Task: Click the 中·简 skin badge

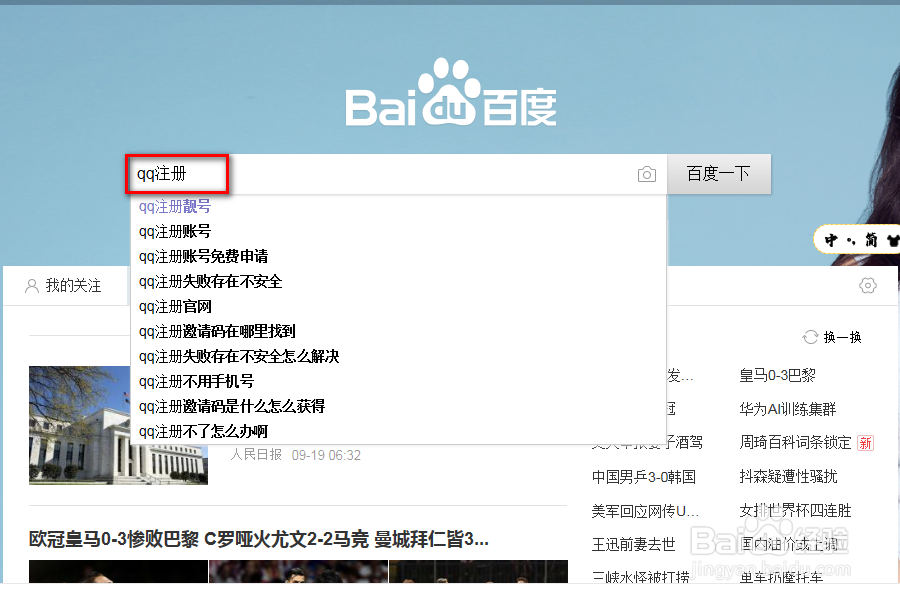Action: tap(856, 239)
